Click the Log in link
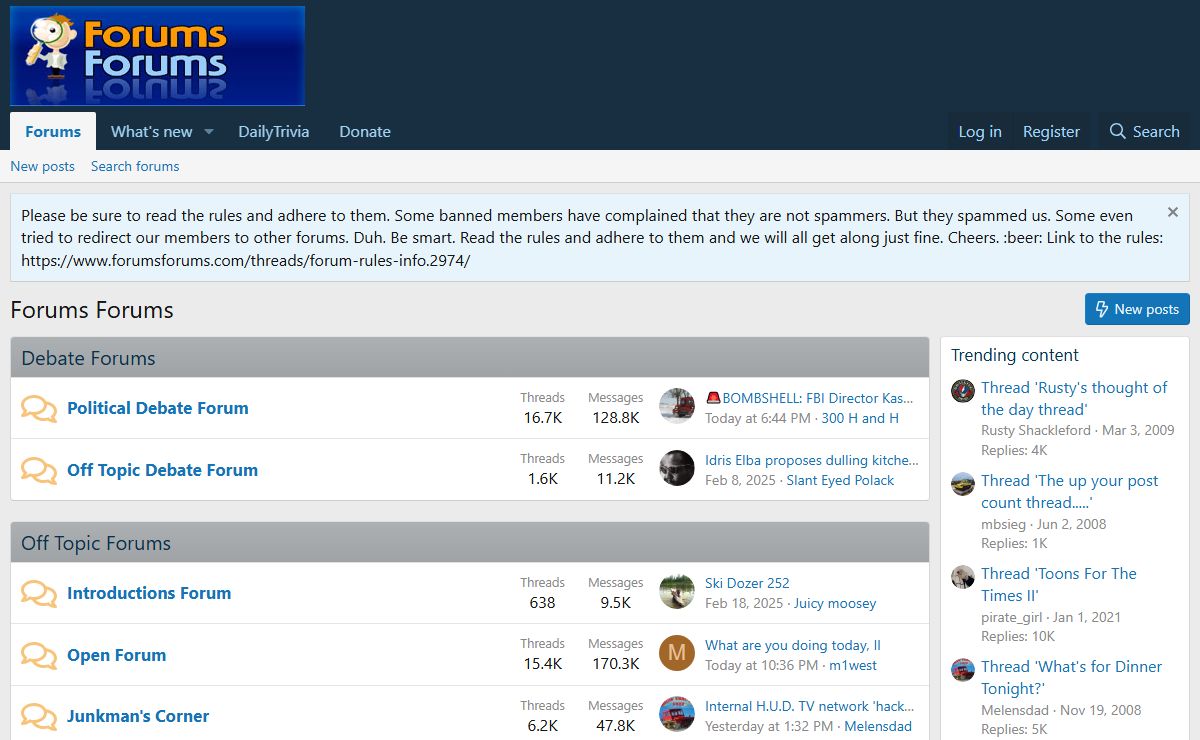 (x=979, y=132)
